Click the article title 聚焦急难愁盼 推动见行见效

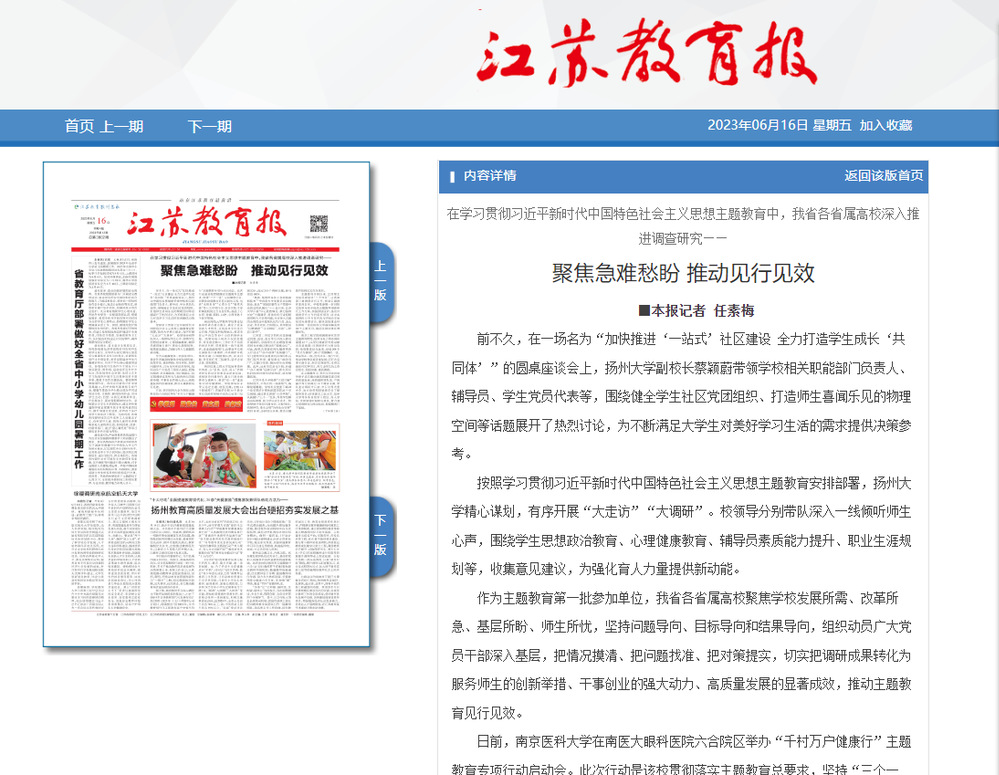683,273
